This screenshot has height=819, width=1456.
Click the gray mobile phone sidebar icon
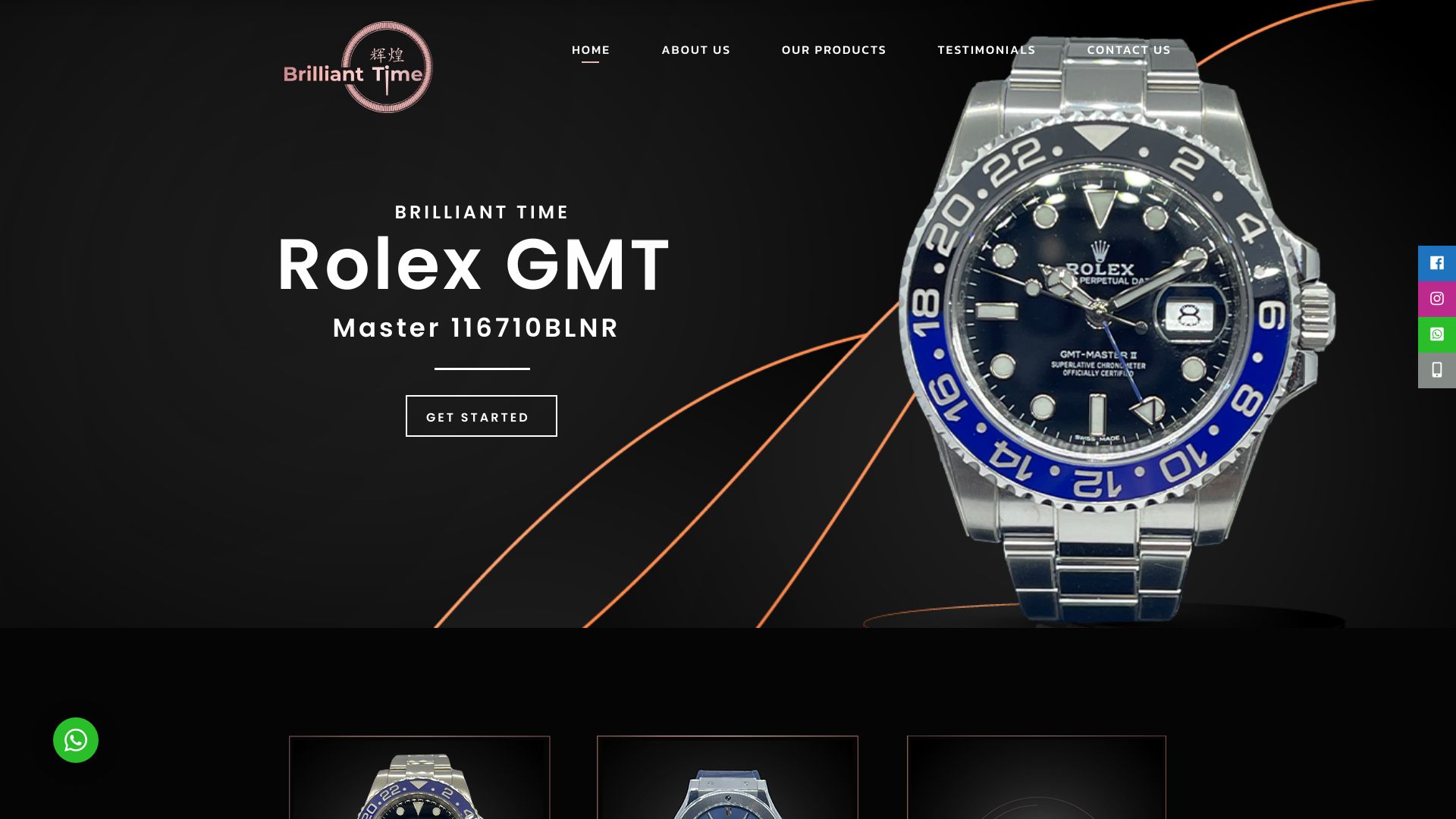(1437, 370)
